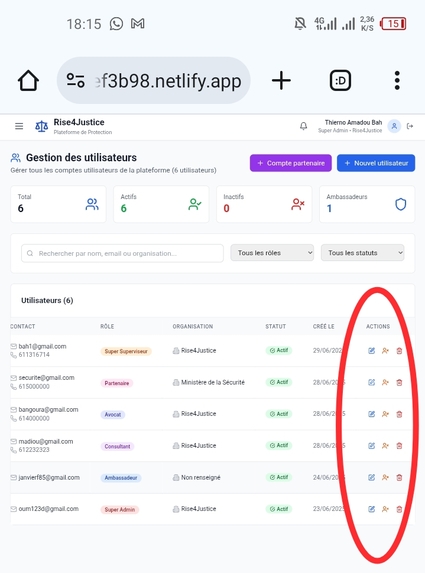Screen dimensions: 425x573
Task: Delete user madiou@gmail.com
Action: coord(399,446)
